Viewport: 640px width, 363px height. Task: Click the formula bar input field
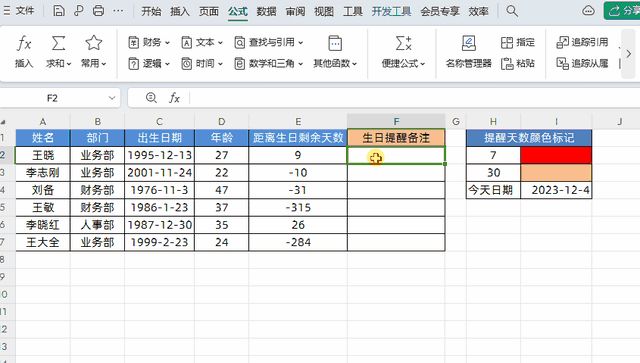coord(414,98)
